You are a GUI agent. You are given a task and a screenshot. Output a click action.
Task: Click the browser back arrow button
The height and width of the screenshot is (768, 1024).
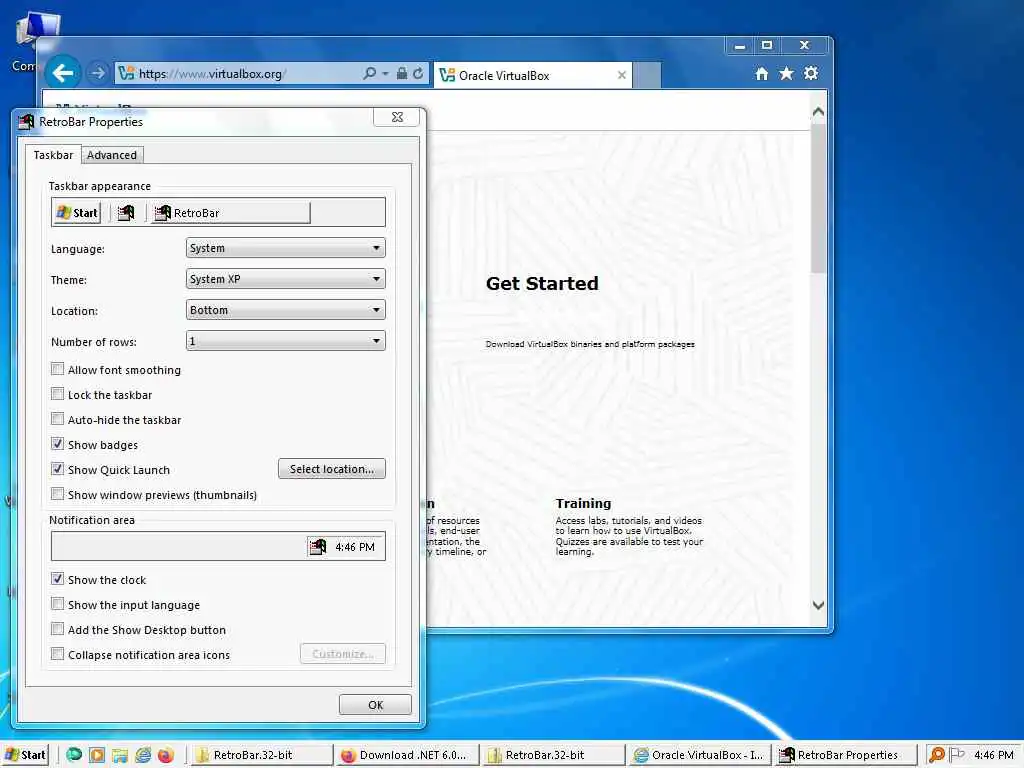point(63,72)
